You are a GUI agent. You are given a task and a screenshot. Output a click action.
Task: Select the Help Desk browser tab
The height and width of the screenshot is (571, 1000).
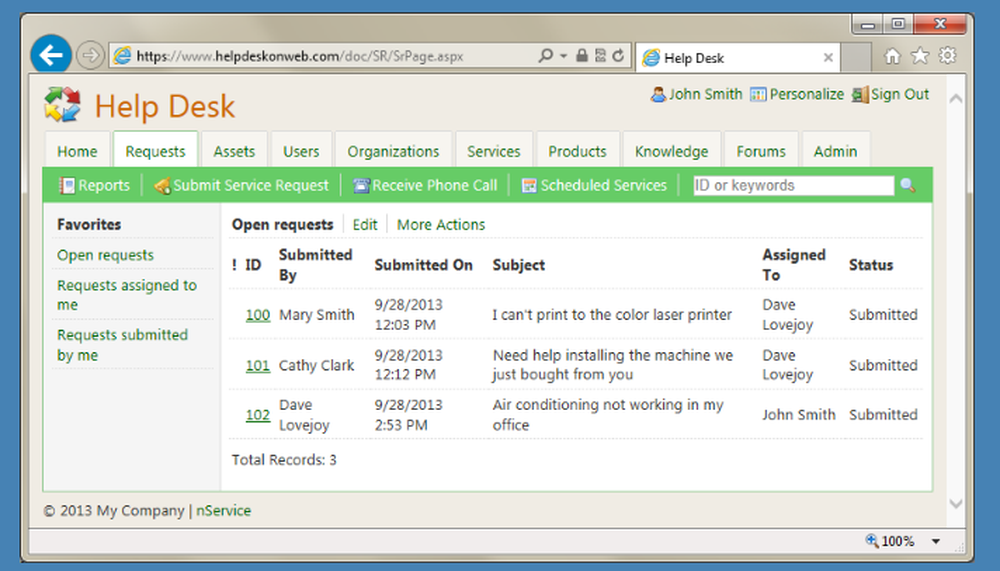[738, 58]
